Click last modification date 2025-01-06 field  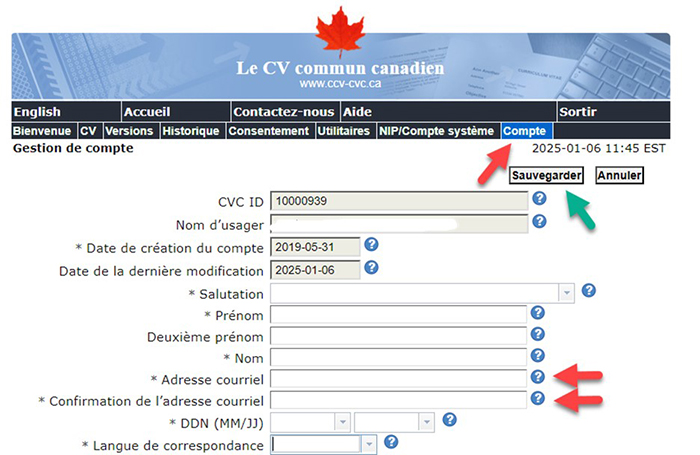pos(315,271)
